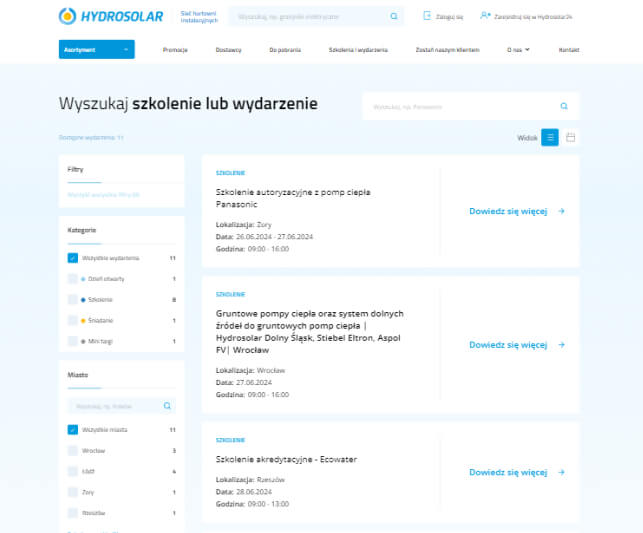Viewport: 643px width, 533px height.
Task: Click the event search magnifier icon
Action: coord(564,106)
